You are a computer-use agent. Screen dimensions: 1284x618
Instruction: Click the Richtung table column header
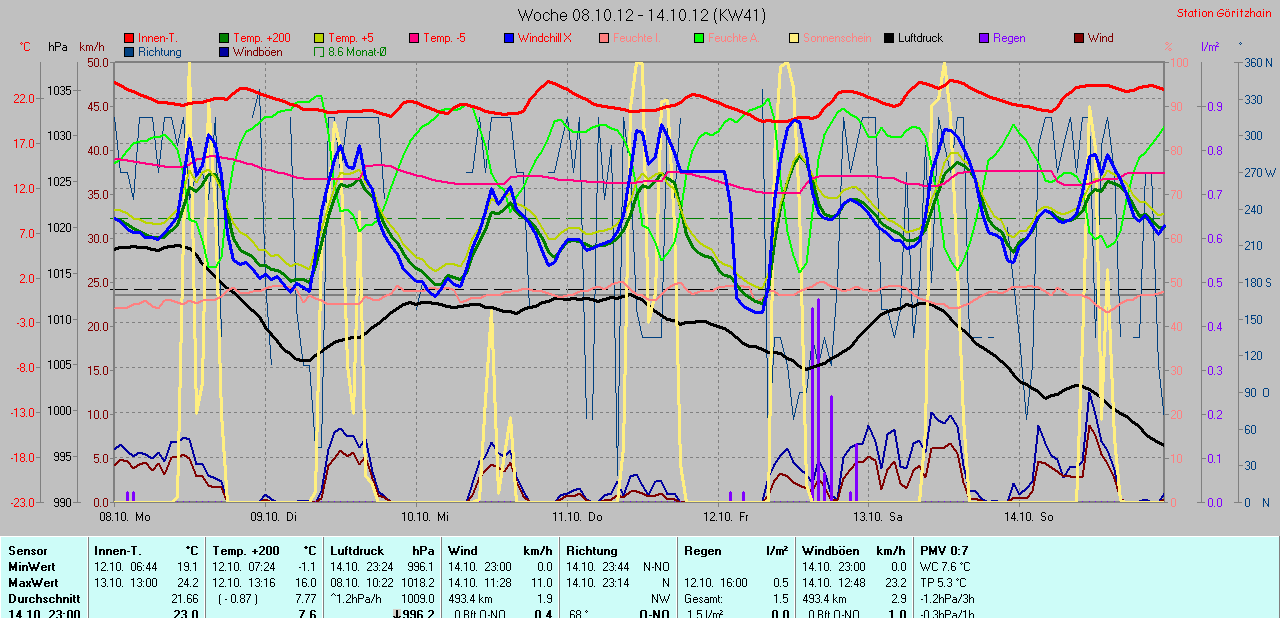(x=592, y=551)
